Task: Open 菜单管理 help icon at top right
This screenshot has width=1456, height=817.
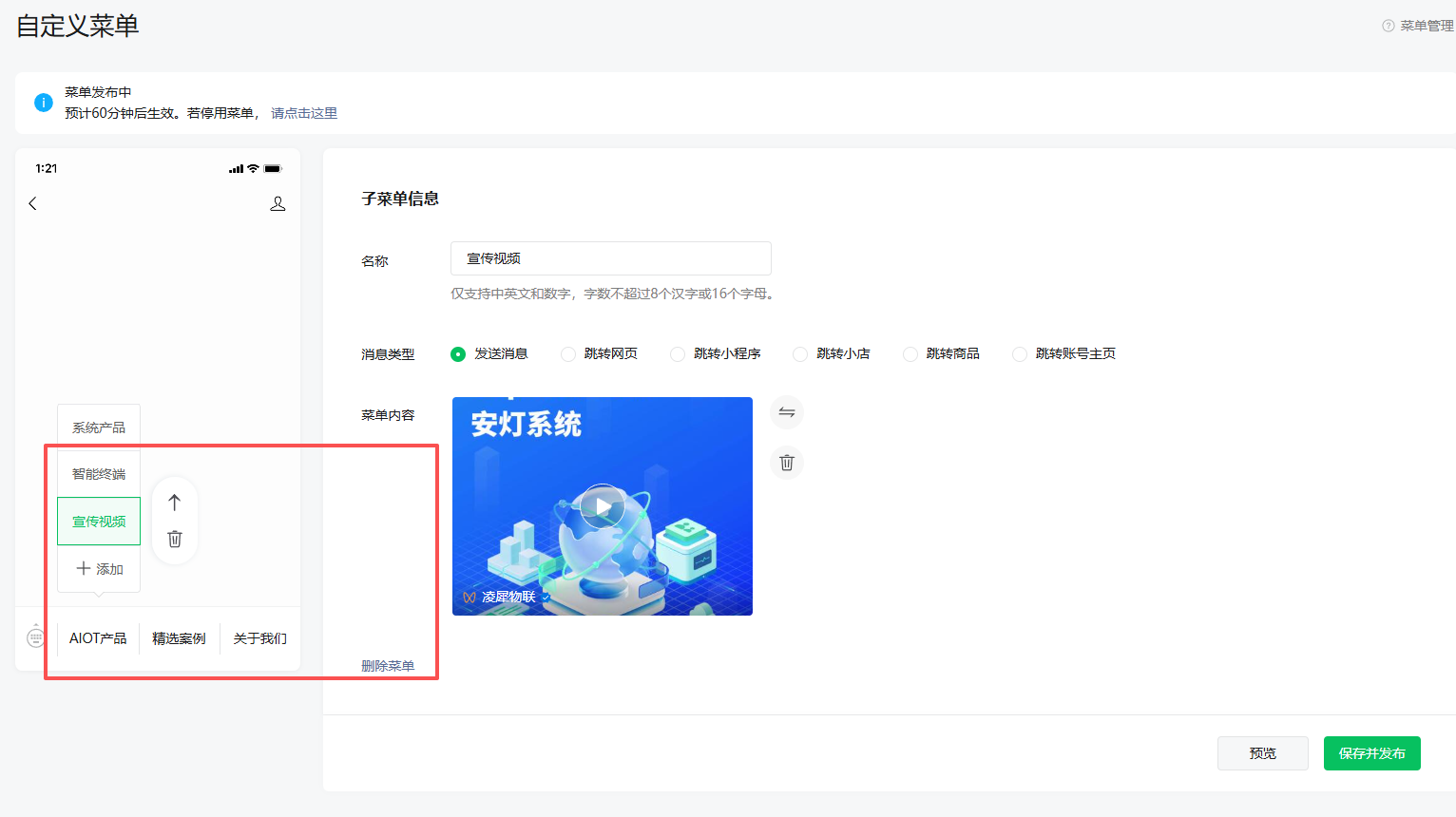Action: click(x=1389, y=26)
